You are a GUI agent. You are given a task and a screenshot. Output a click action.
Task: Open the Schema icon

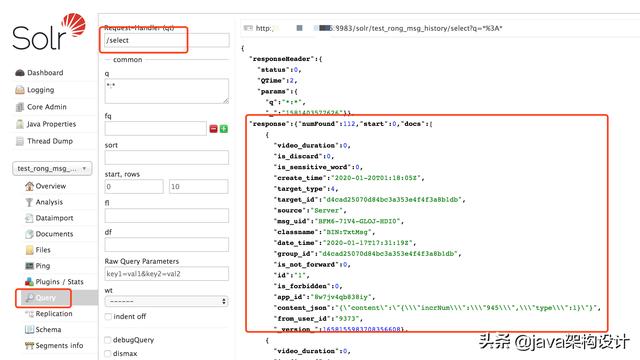pos(29,329)
